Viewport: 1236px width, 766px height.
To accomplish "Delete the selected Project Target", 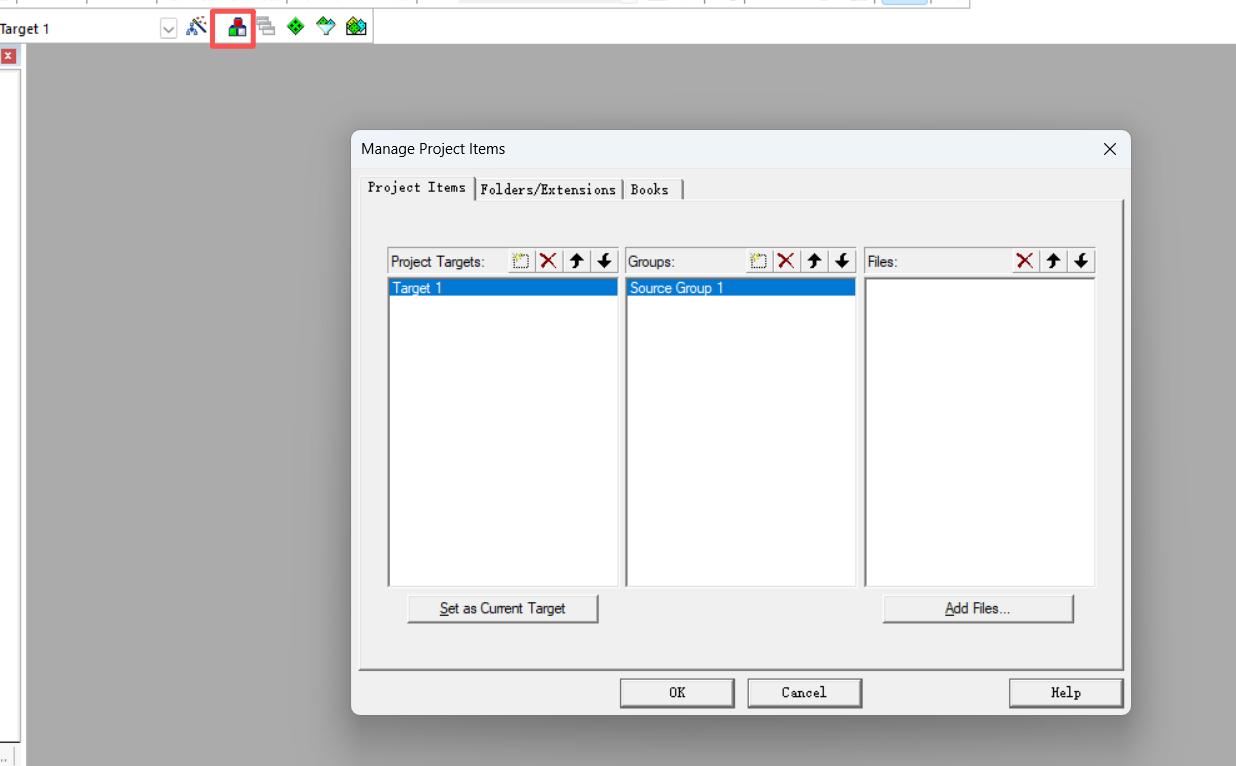I will pyautogui.click(x=548, y=261).
